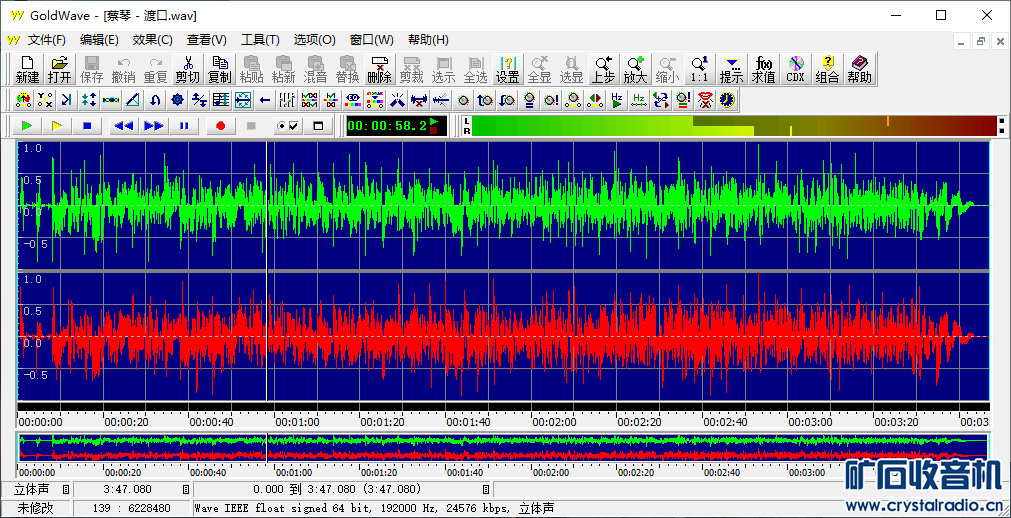Click inside the green left channel waveform
The image size is (1011, 518).
click(x=504, y=206)
